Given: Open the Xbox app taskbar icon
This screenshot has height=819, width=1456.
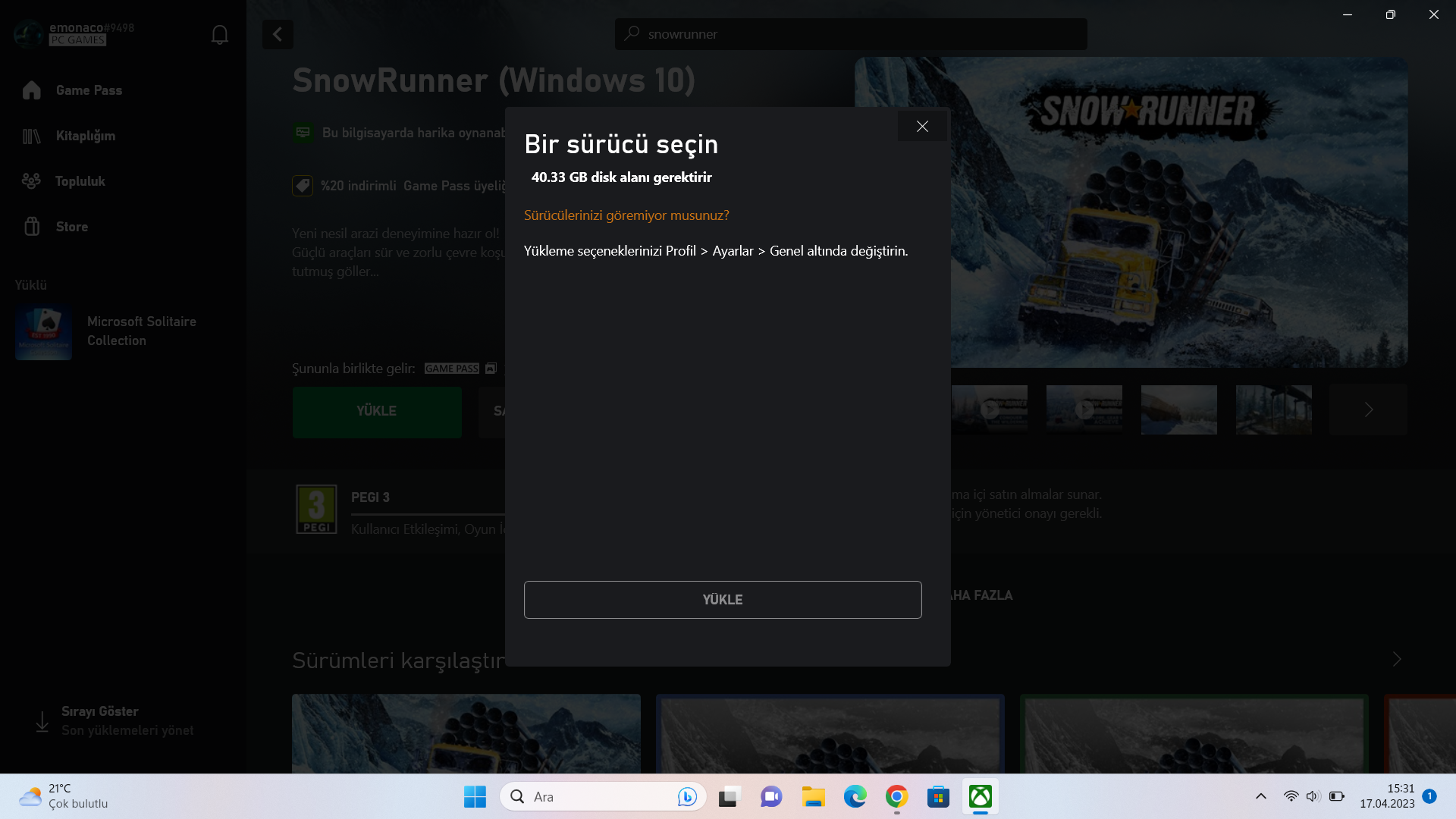Looking at the screenshot, I should click(x=980, y=797).
